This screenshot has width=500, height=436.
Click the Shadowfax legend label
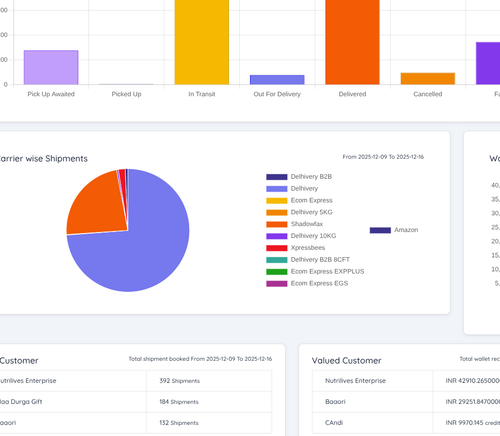click(x=307, y=224)
